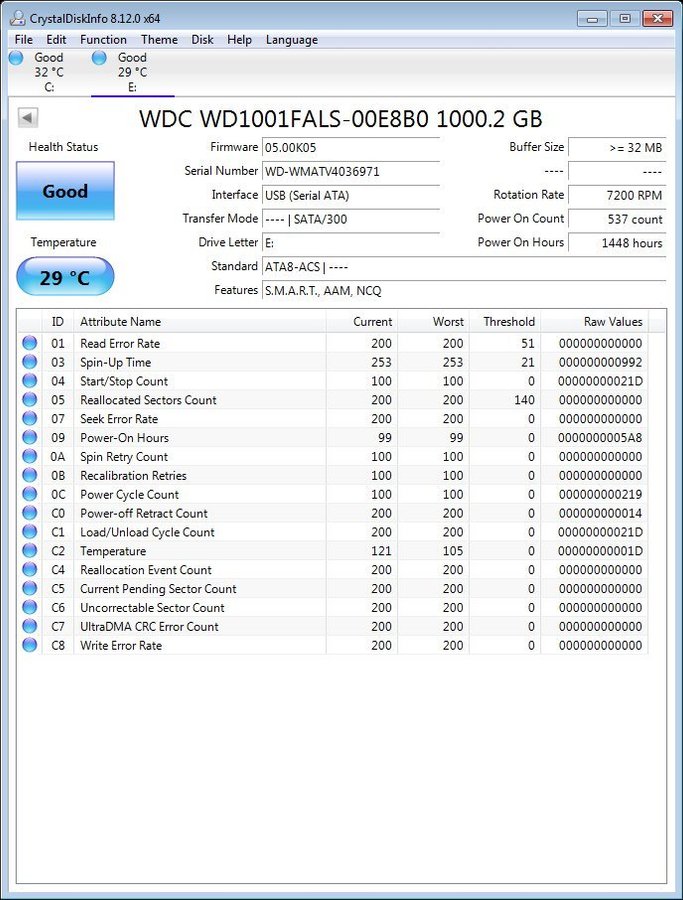683x900 pixels.
Task: Open the Disk menu
Action: point(202,40)
